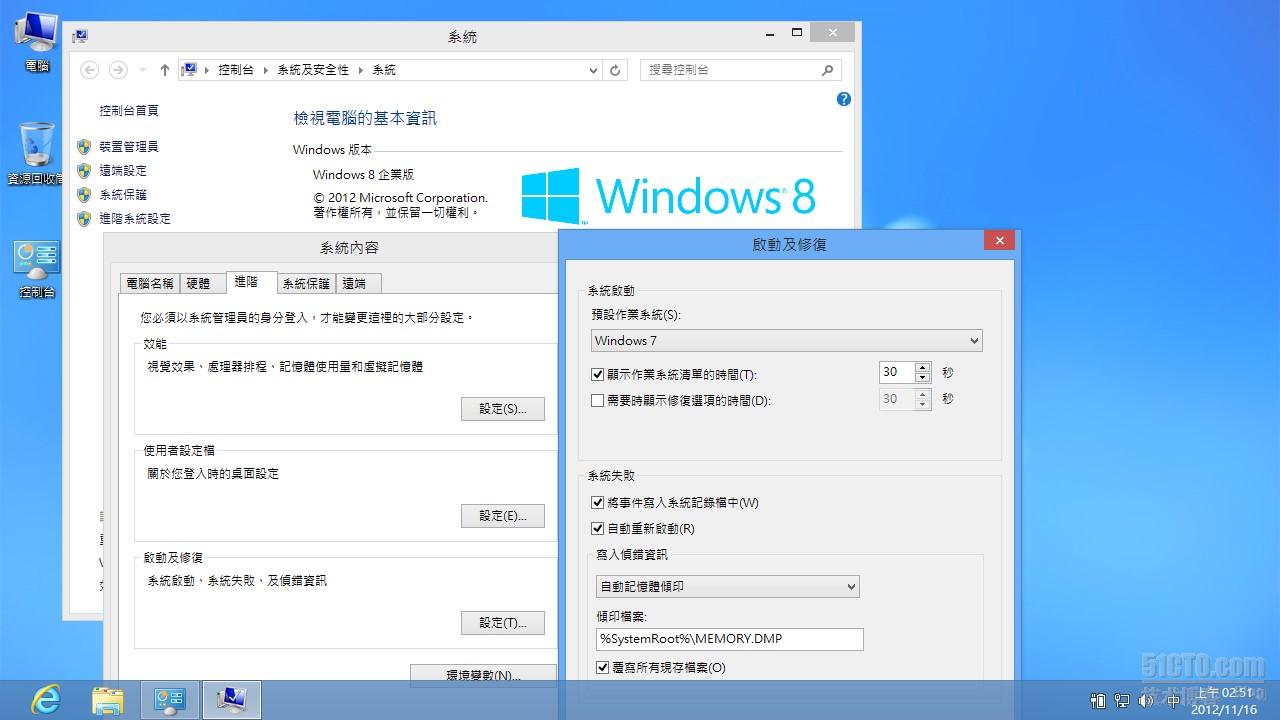Click the power plug battery tray icon

pos(1098,701)
